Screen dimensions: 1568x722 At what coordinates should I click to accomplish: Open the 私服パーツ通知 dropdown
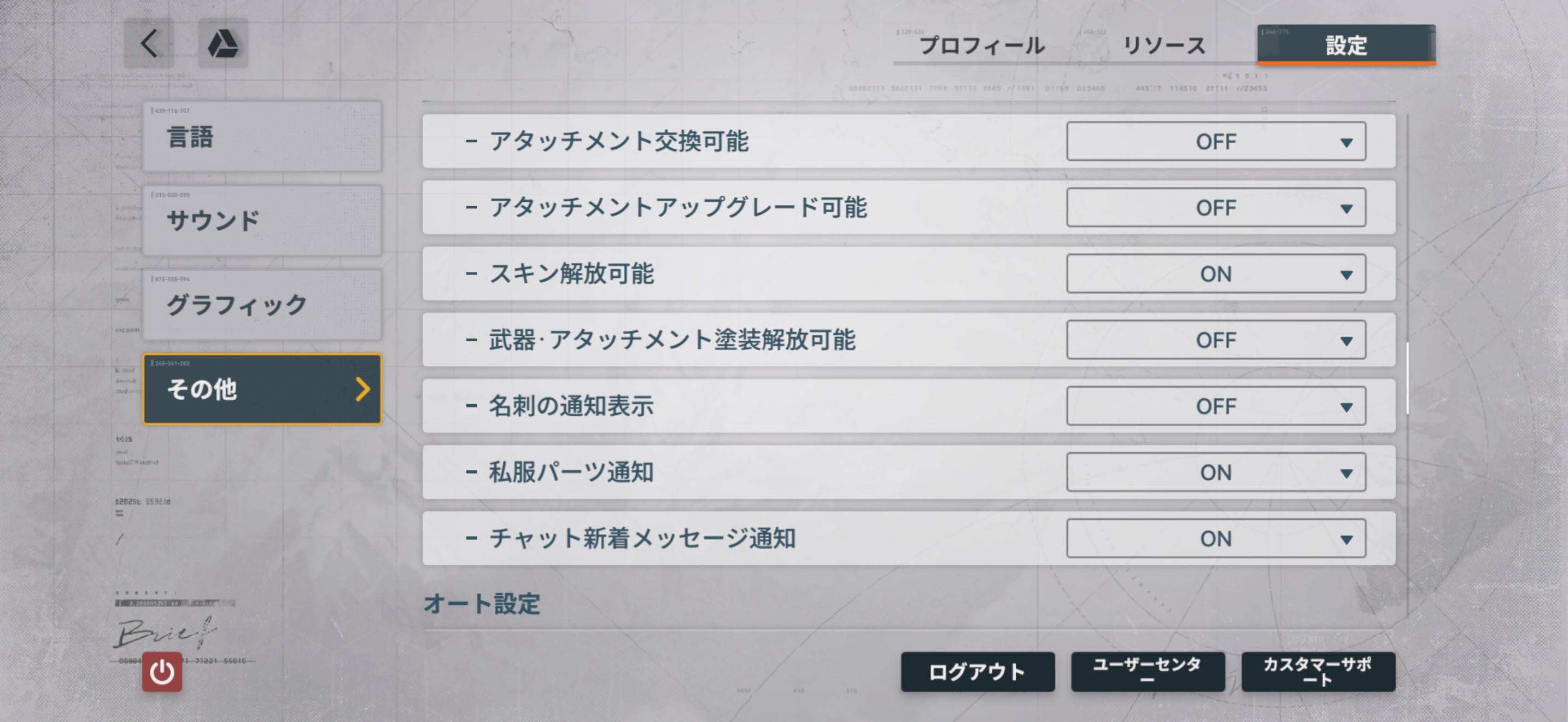[x=1215, y=473]
